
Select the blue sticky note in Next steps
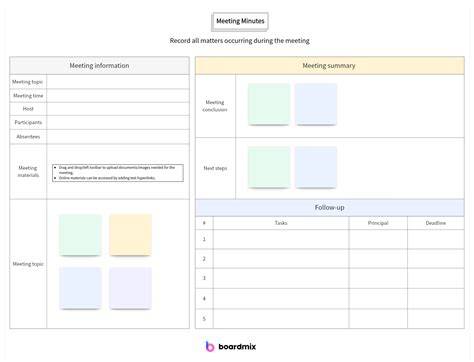click(316, 167)
